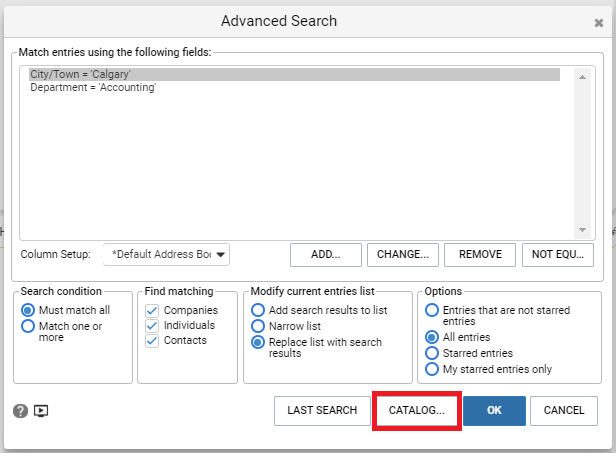Toggle the Individuals checkbox
Screen dimensions: 616x453
pos(152,326)
